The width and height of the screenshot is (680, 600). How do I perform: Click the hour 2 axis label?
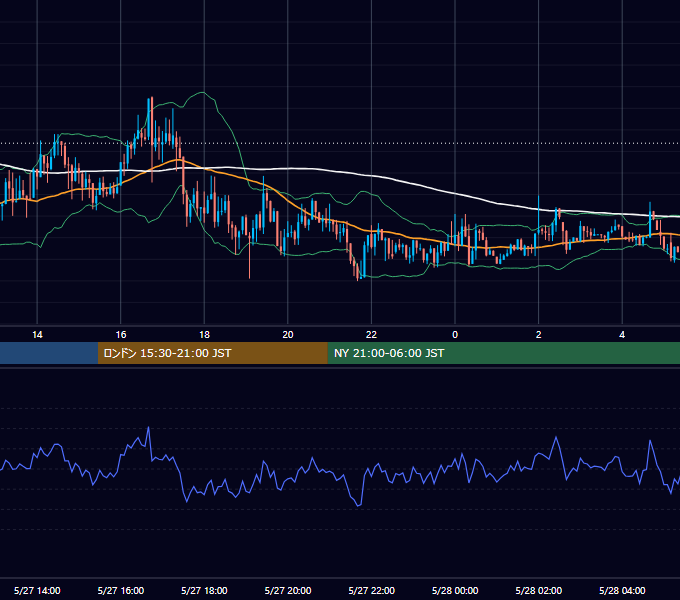(x=539, y=335)
